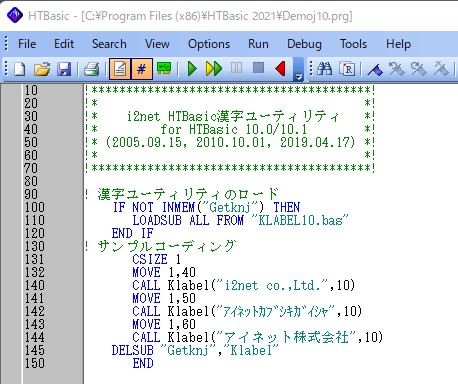The image size is (458, 384).
Task: Click the red left-arrow Reset icon
Action: click(x=281, y=69)
